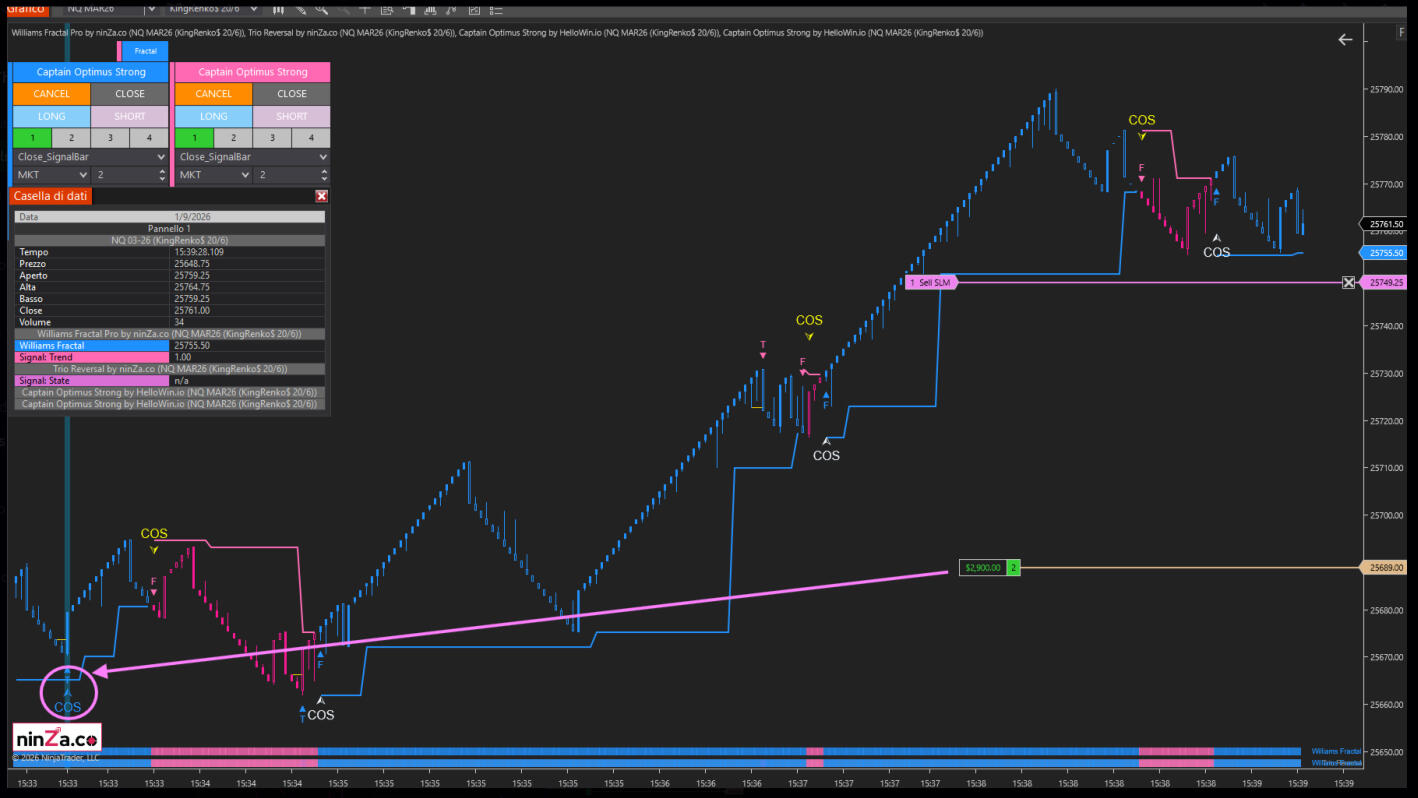Select quantity preset 2 in blue panel
The width and height of the screenshot is (1418, 798).
click(70, 138)
